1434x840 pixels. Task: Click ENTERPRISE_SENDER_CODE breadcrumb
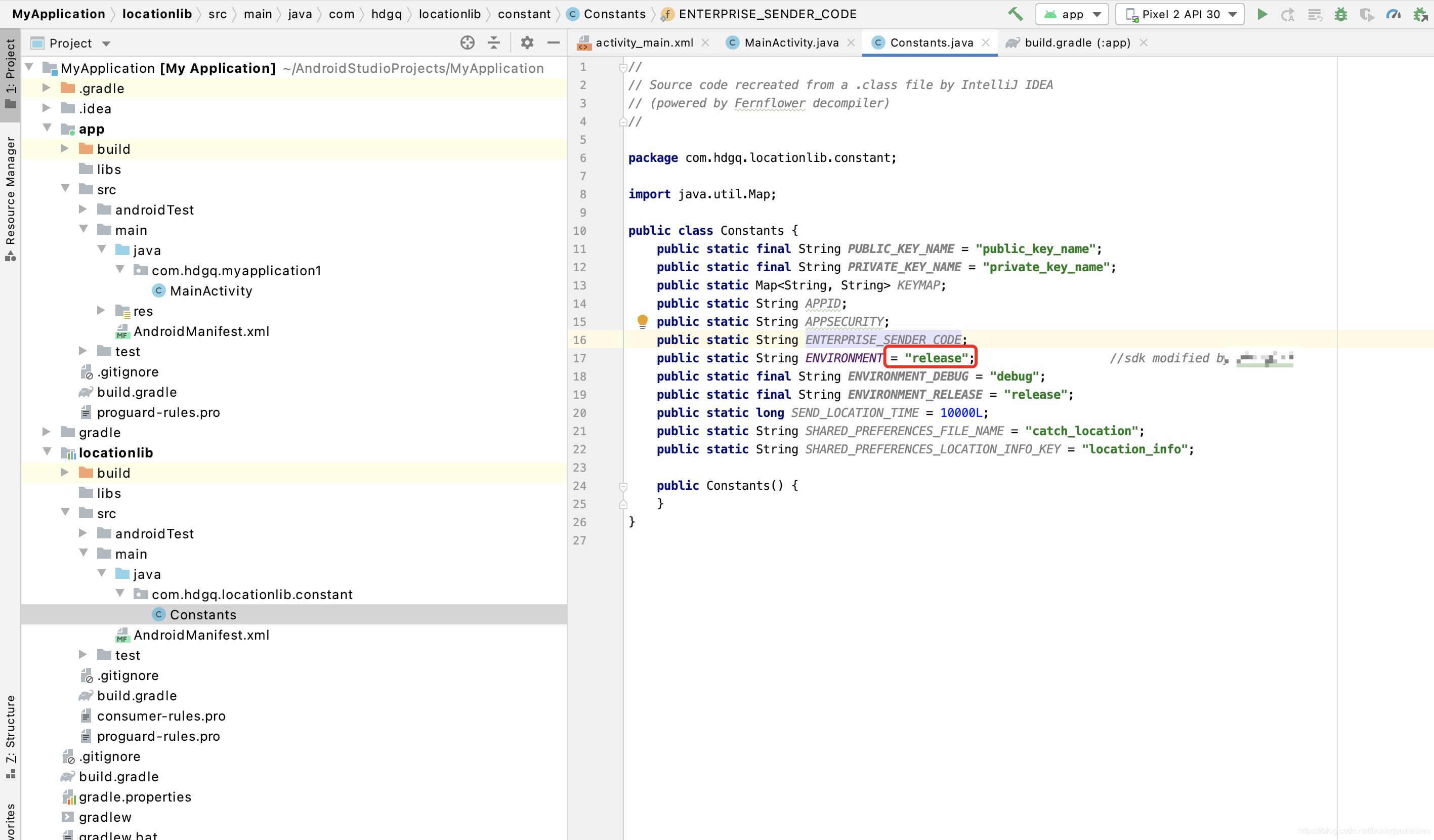click(x=758, y=14)
